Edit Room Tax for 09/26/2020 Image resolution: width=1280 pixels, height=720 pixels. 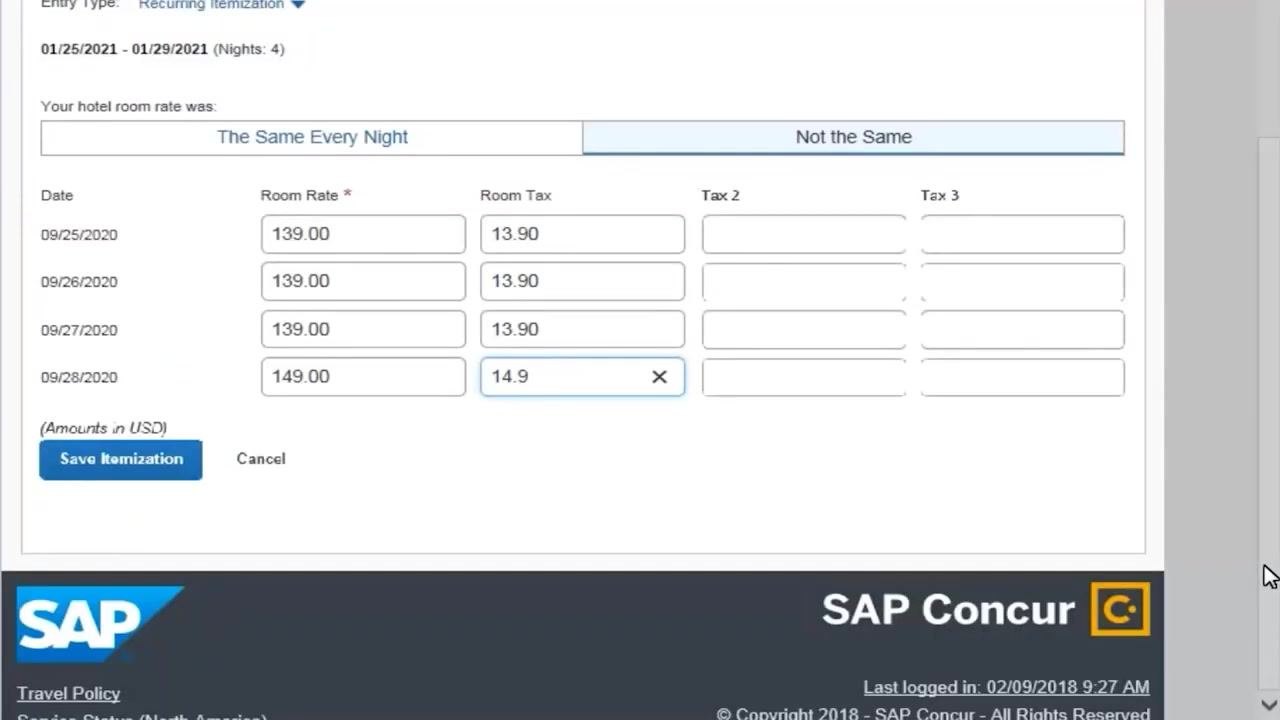pyautogui.click(x=582, y=281)
